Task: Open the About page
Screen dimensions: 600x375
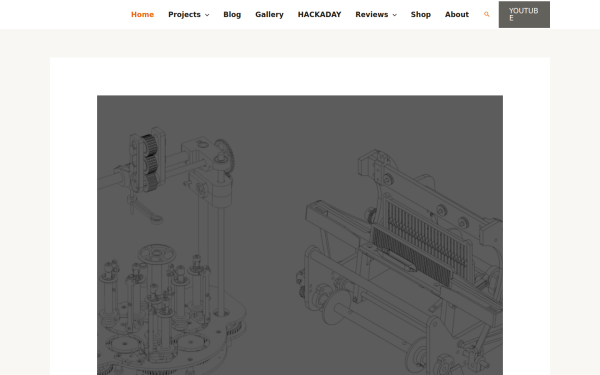Action: coord(457,15)
